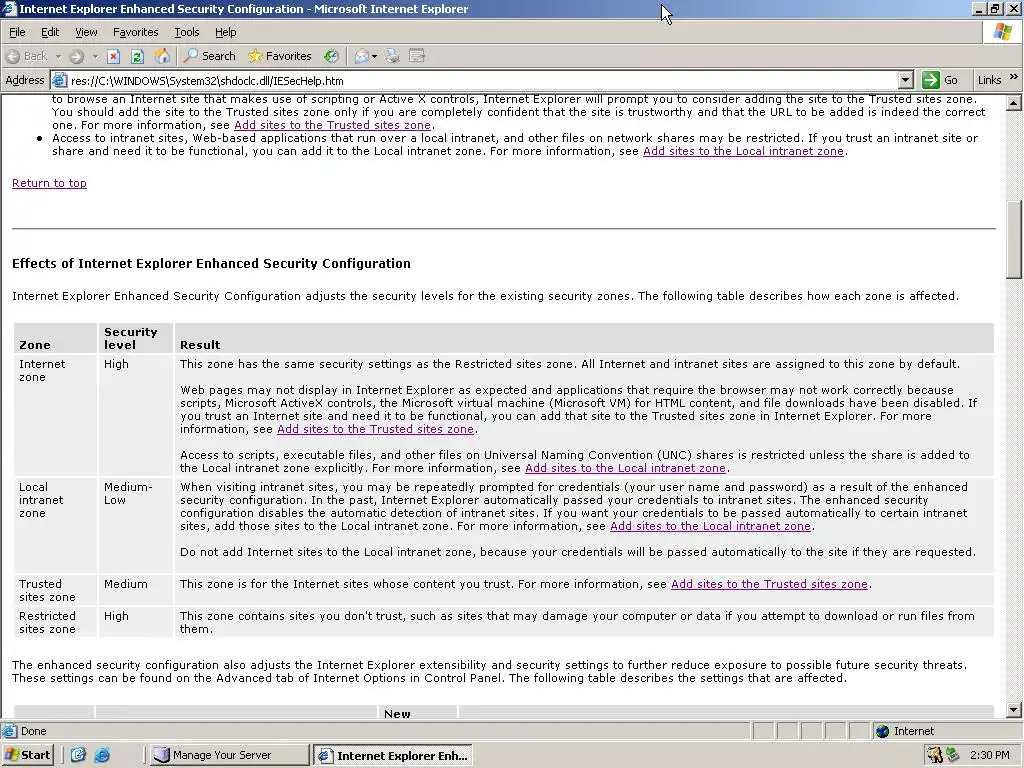Open Local intranet link in Local intranet row
Viewport: 1024px width, 768px height.
click(x=710, y=526)
